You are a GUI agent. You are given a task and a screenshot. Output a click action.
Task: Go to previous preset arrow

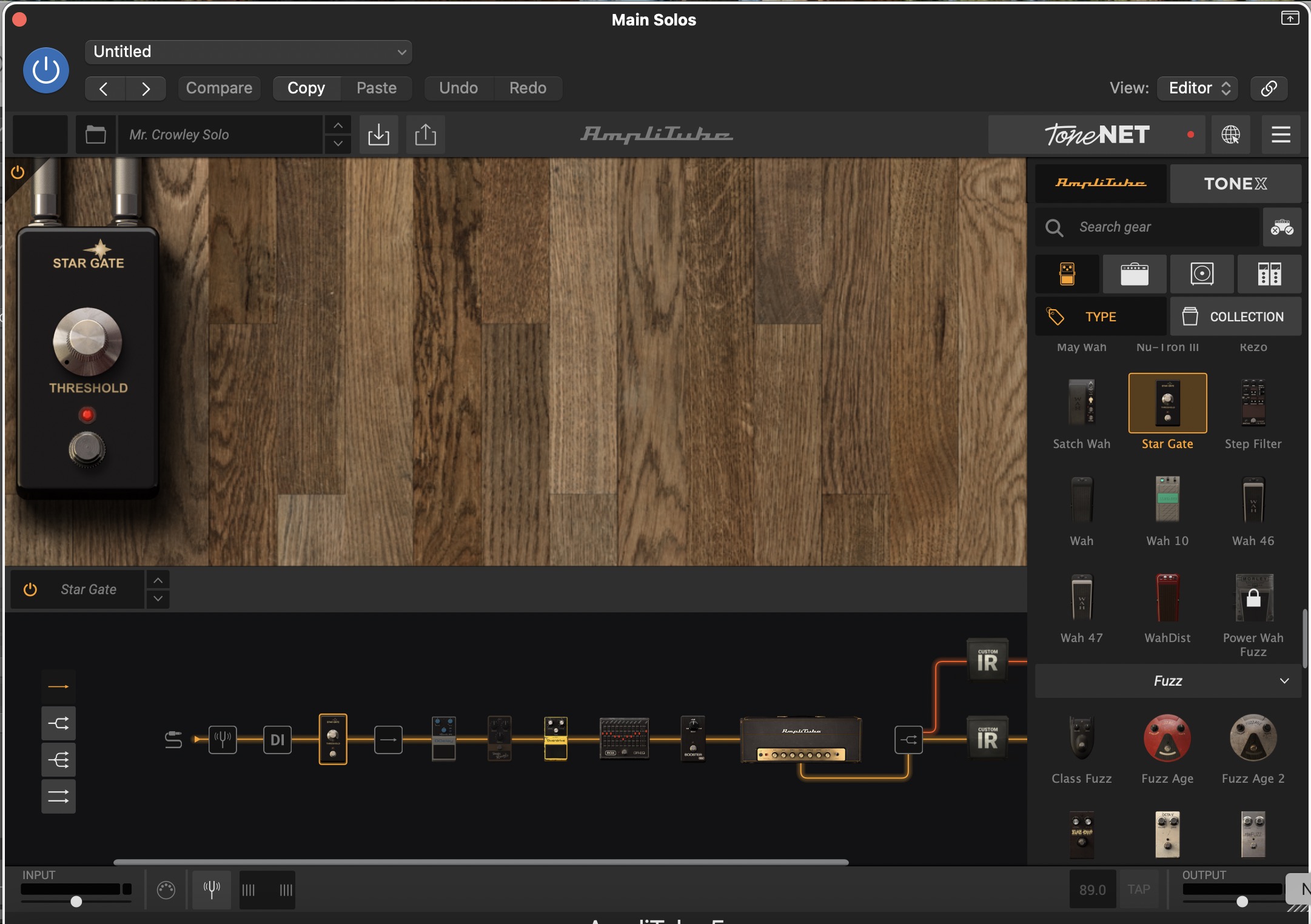pyautogui.click(x=105, y=89)
